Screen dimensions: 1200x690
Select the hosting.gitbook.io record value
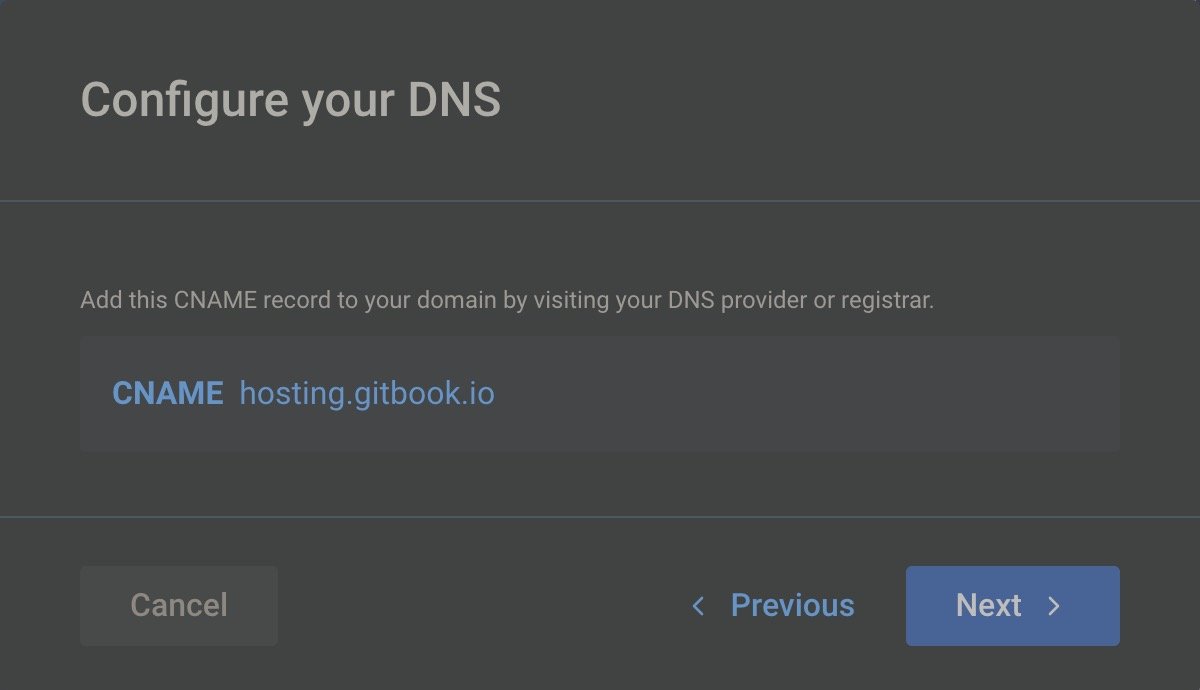[367, 394]
